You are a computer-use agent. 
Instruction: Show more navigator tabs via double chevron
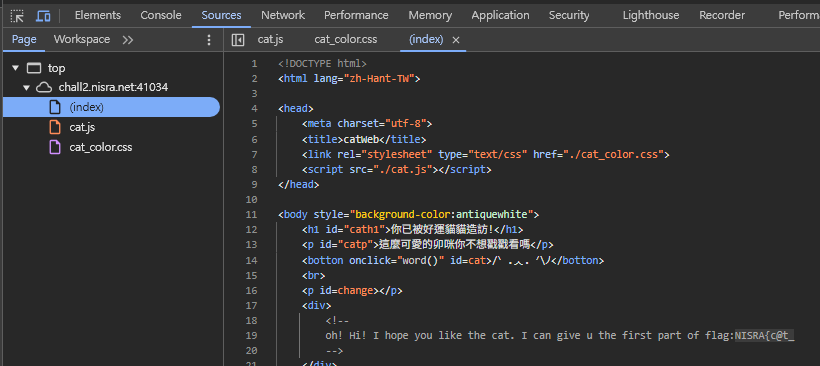click(128, 40)
